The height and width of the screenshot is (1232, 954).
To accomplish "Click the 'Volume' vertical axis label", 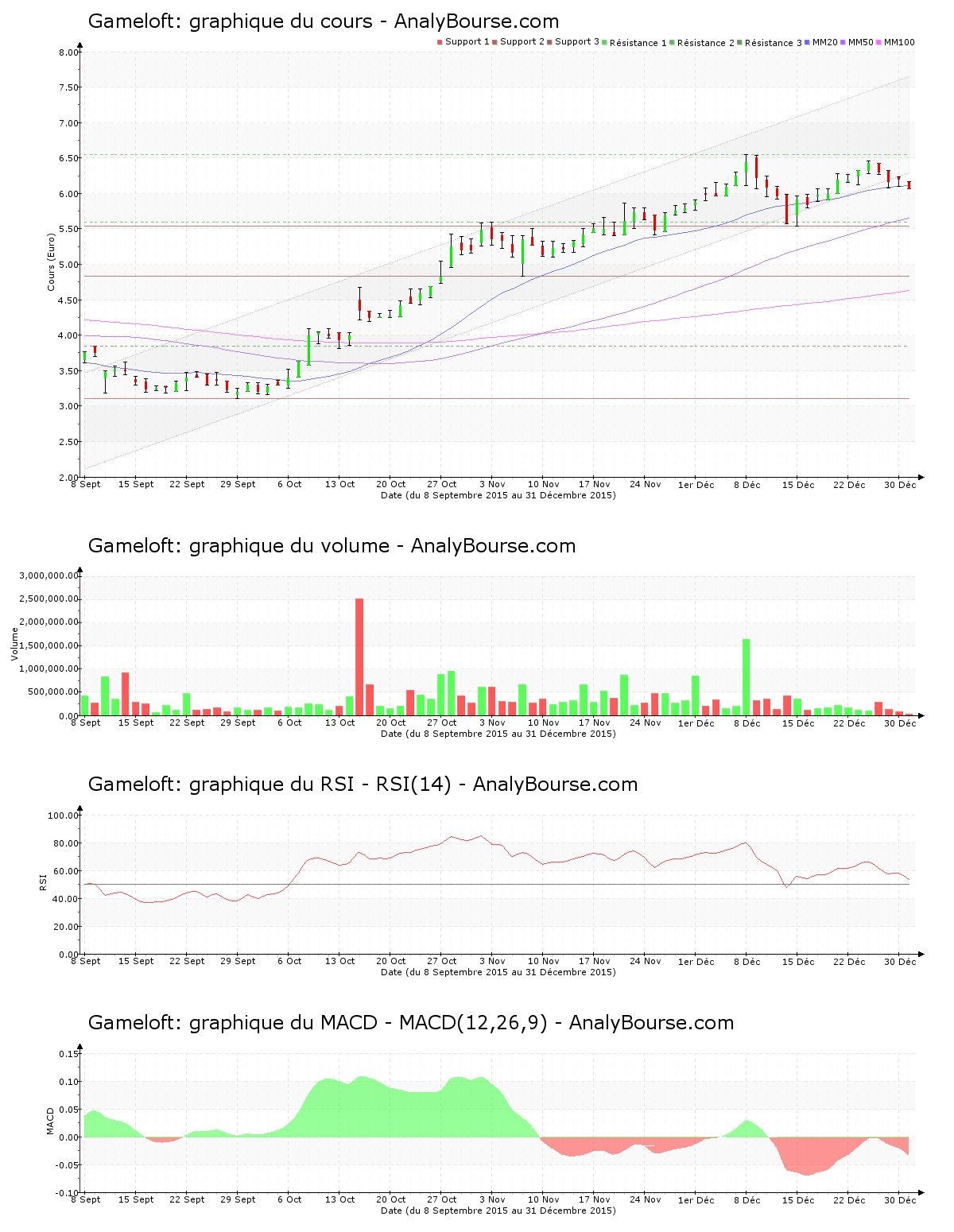I will (x=14, y=644).
